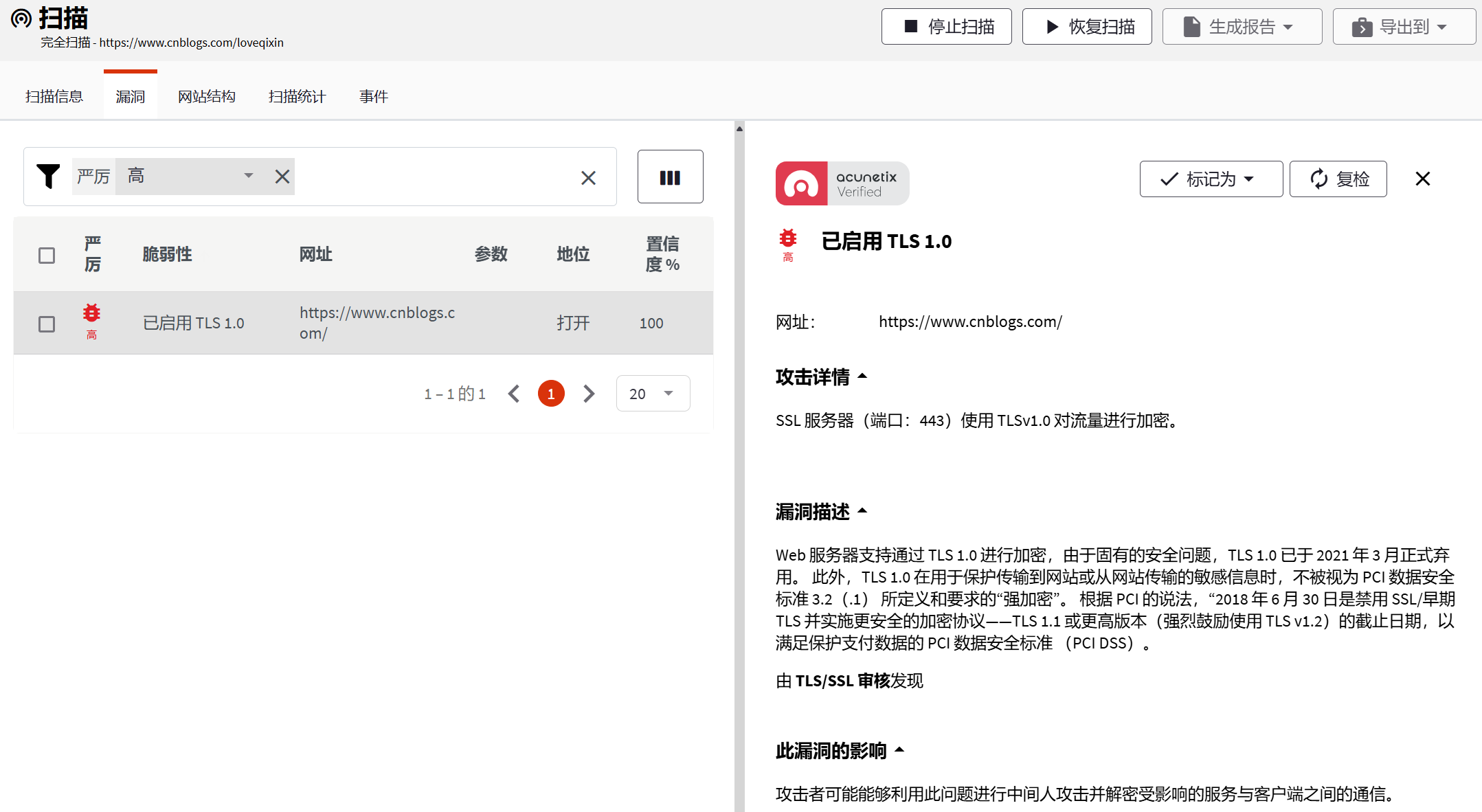
Task: Click the previous page arrow icon
Action: tap(514, 393)
